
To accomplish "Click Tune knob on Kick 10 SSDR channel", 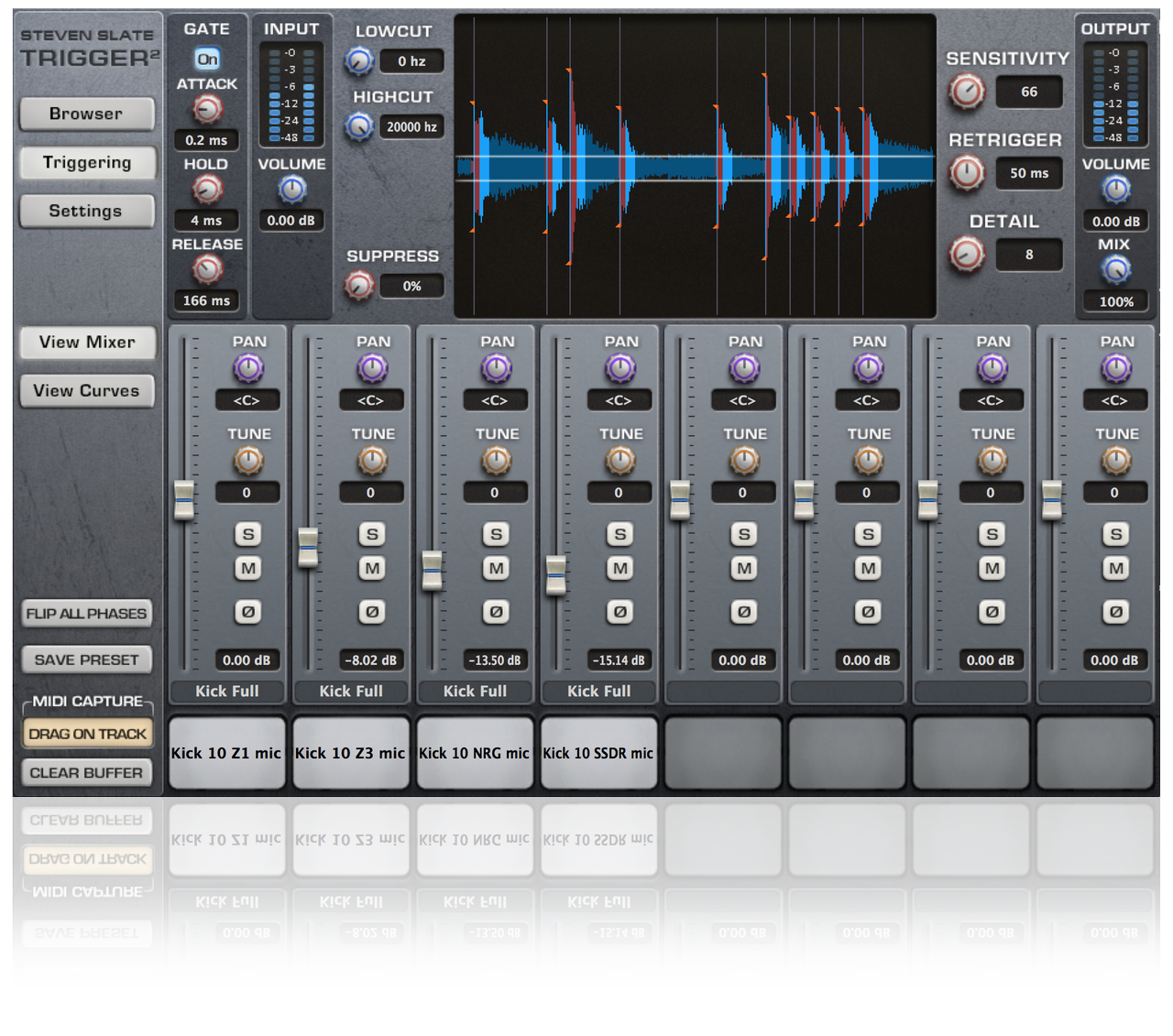I will pos(620,461).
